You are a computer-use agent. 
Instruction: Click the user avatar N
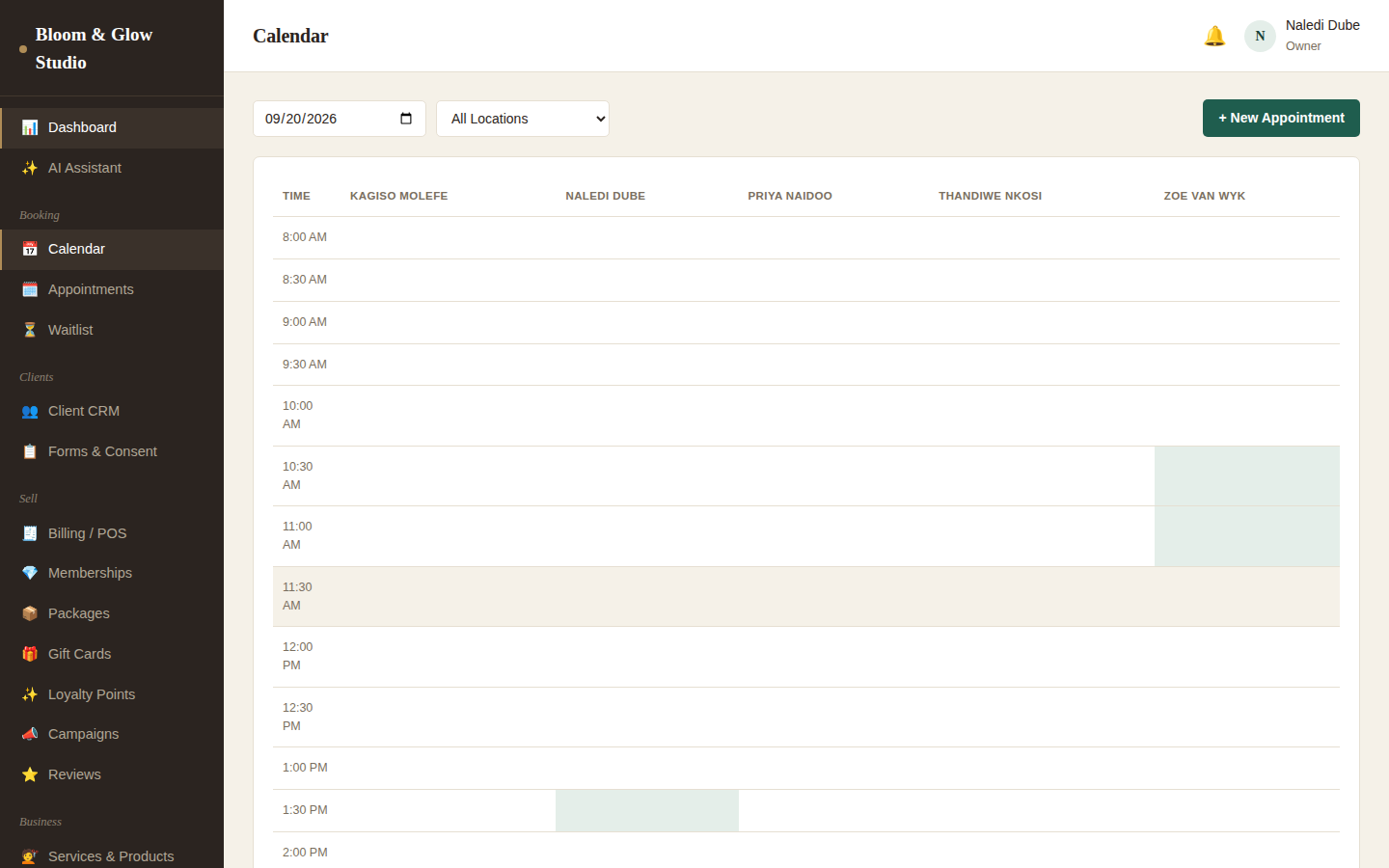coord(1260,36)
